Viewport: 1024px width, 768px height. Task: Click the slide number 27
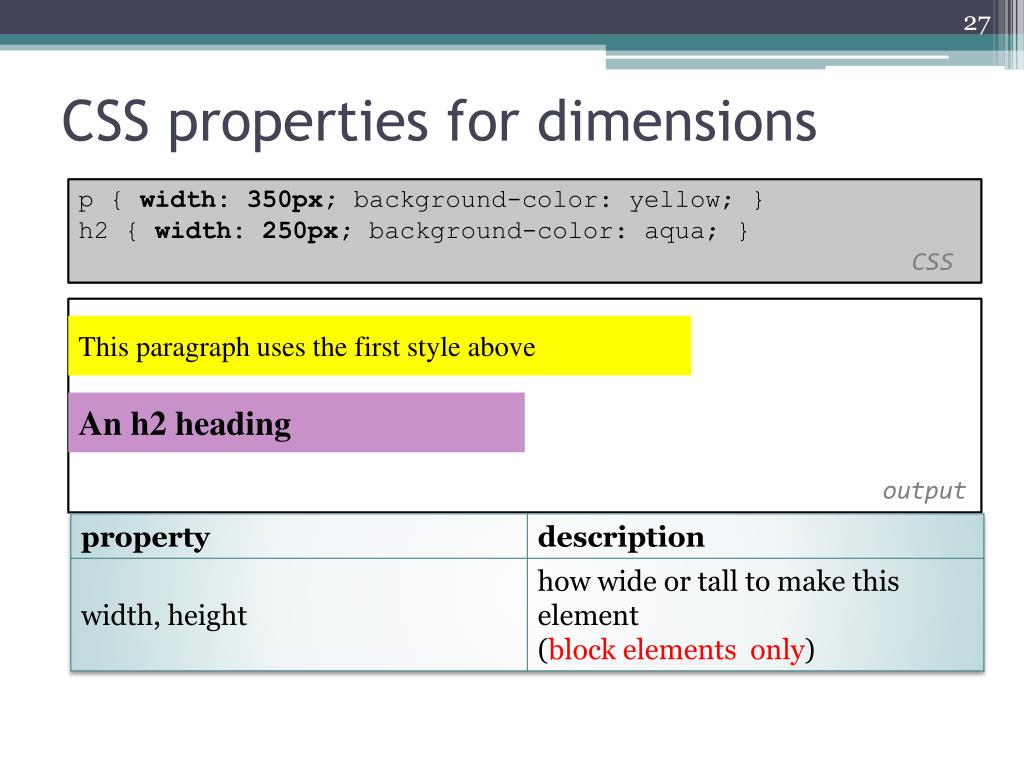(976, 24)
